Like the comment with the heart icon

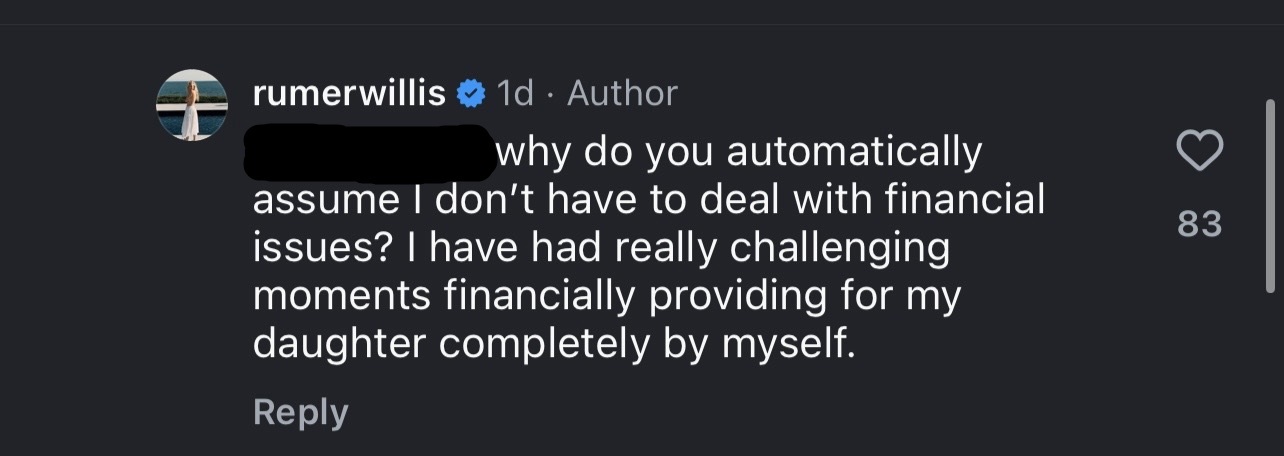coord(1198,152)
